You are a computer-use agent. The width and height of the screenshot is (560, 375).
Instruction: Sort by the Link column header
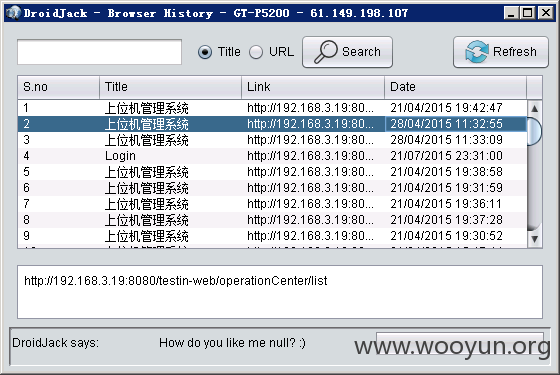click(313, 87)
